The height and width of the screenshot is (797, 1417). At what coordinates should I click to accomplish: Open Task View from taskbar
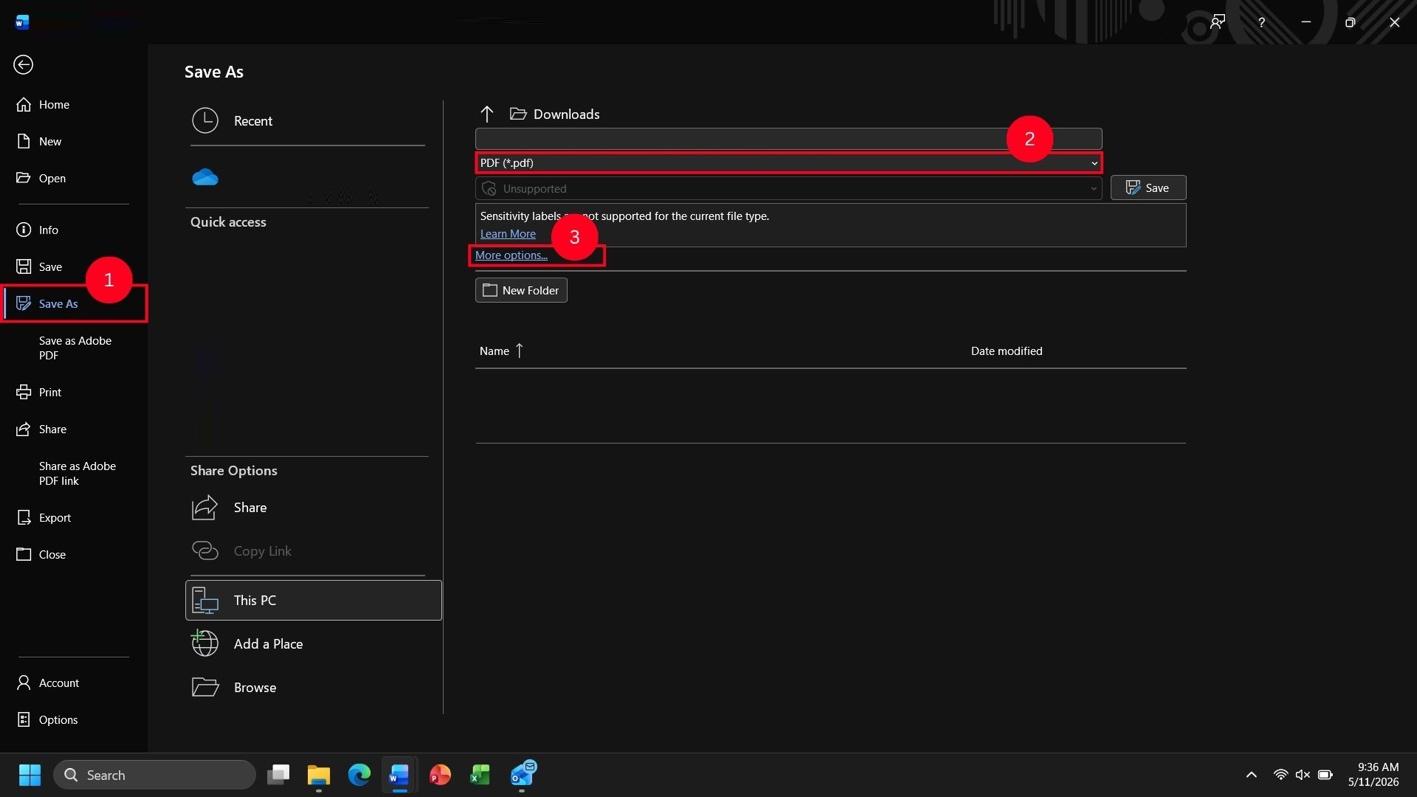(278, 775)
